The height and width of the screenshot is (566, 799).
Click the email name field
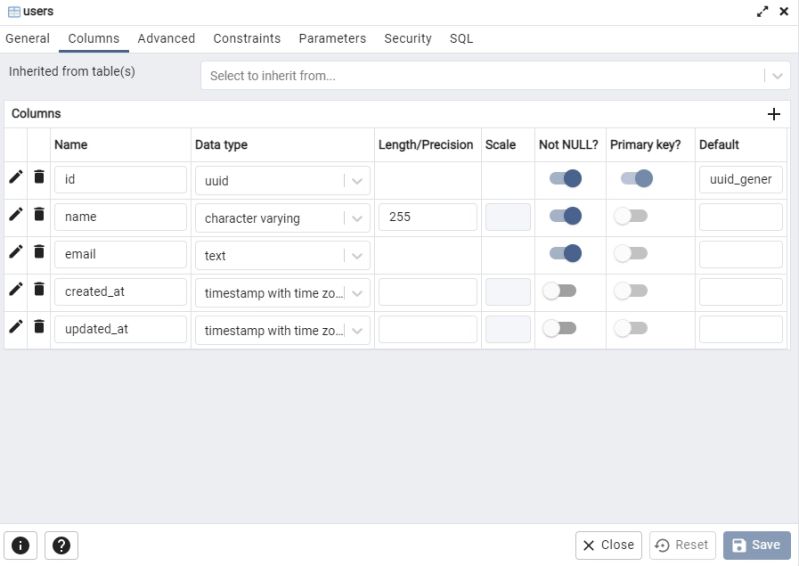[x=120, y=254]
